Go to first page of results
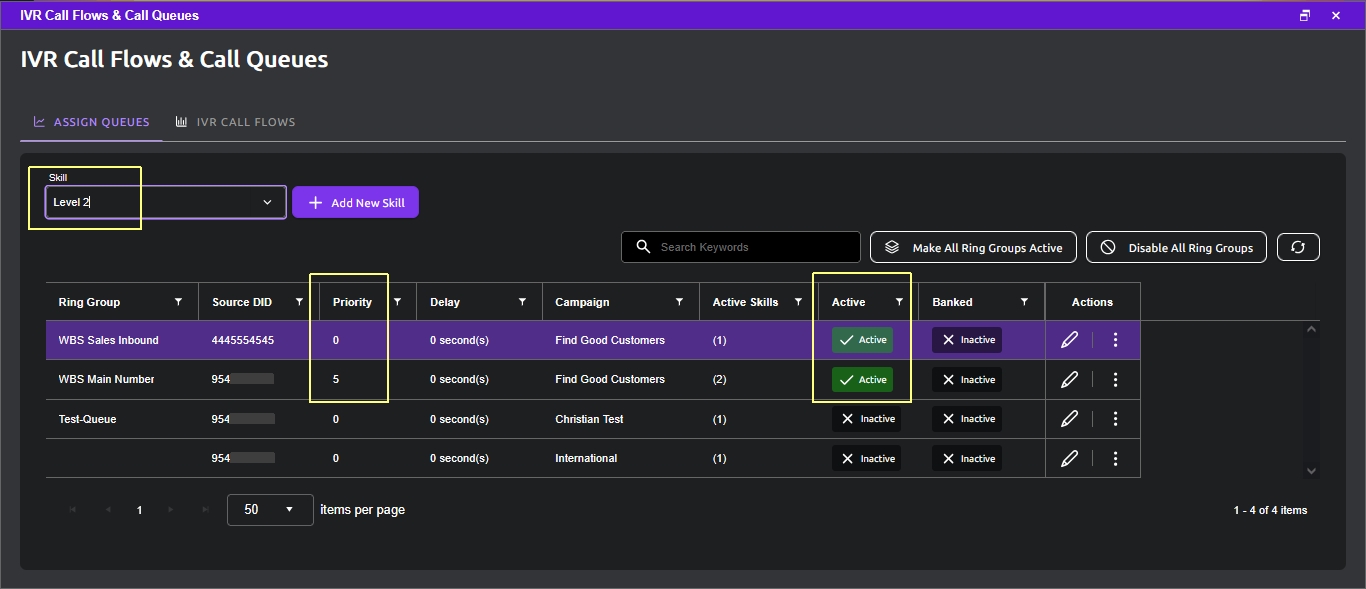This screenshot has width=1366, height=589. coord(73,510)
